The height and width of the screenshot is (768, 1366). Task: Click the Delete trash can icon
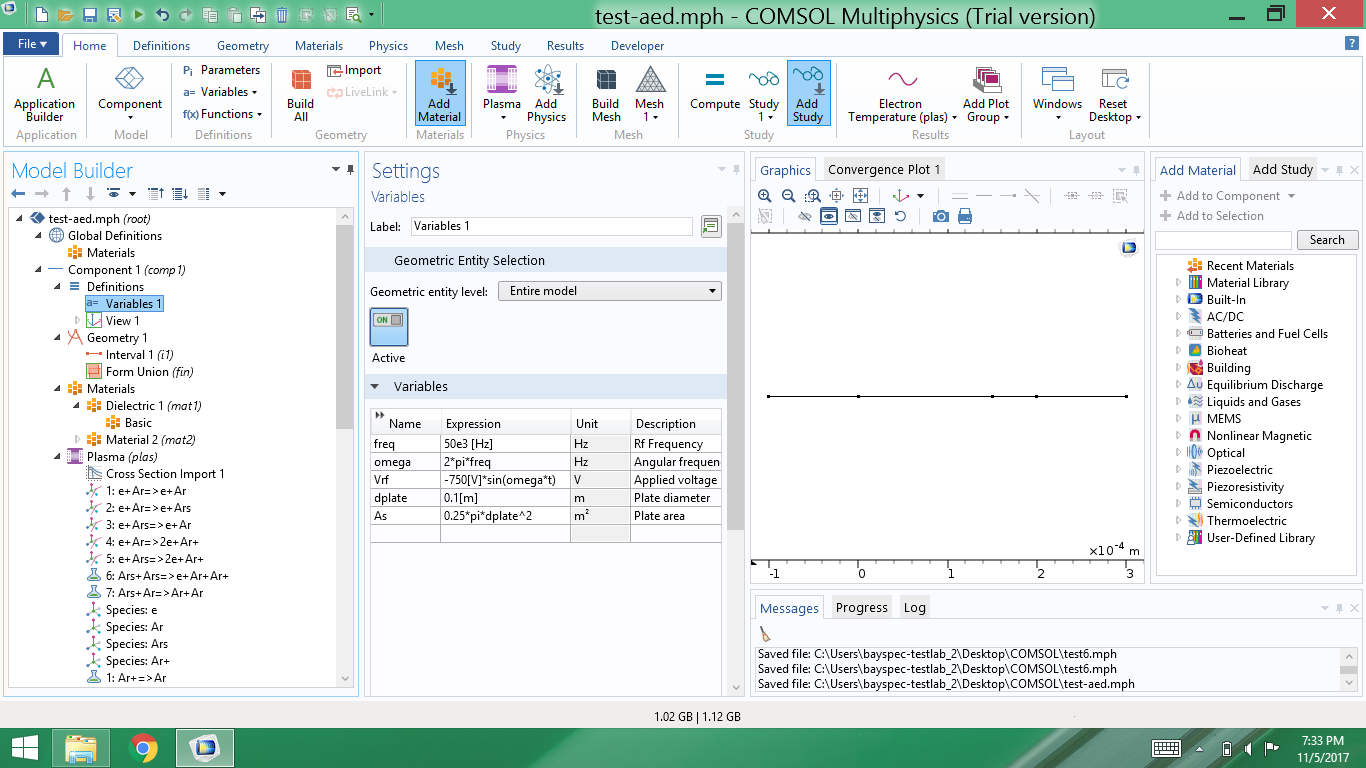282,15
